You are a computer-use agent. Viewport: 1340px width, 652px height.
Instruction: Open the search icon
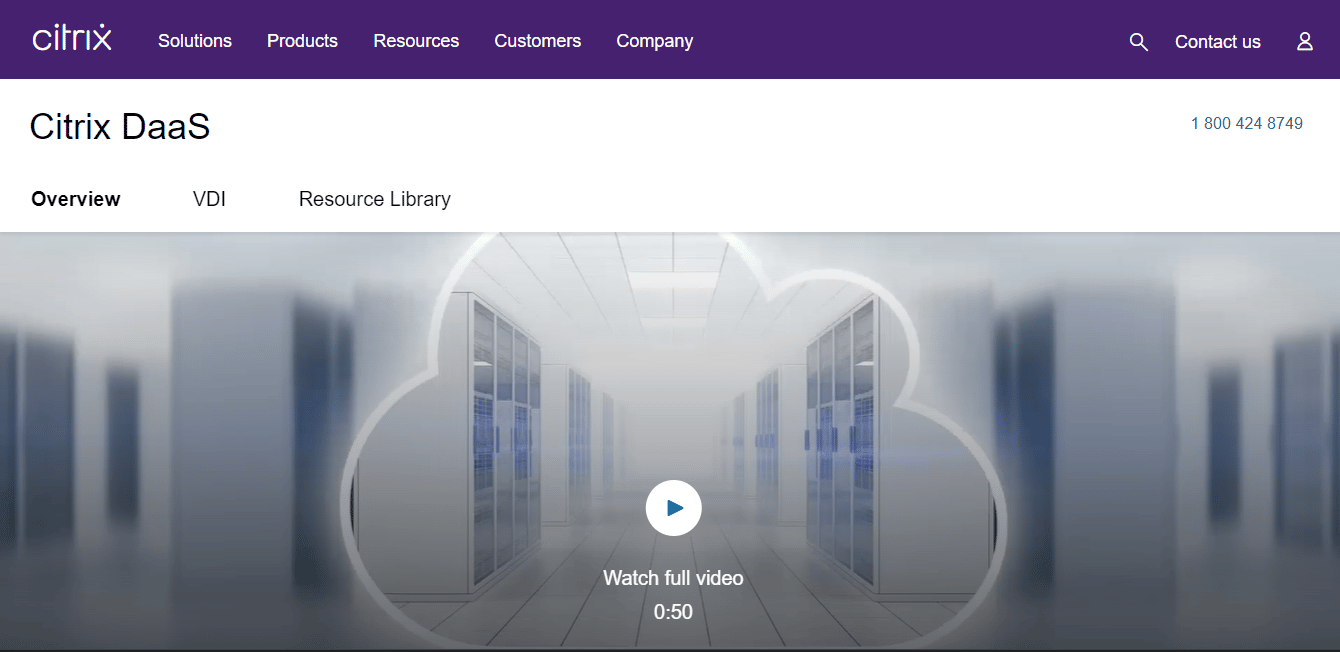click(x=1138, y=41)
